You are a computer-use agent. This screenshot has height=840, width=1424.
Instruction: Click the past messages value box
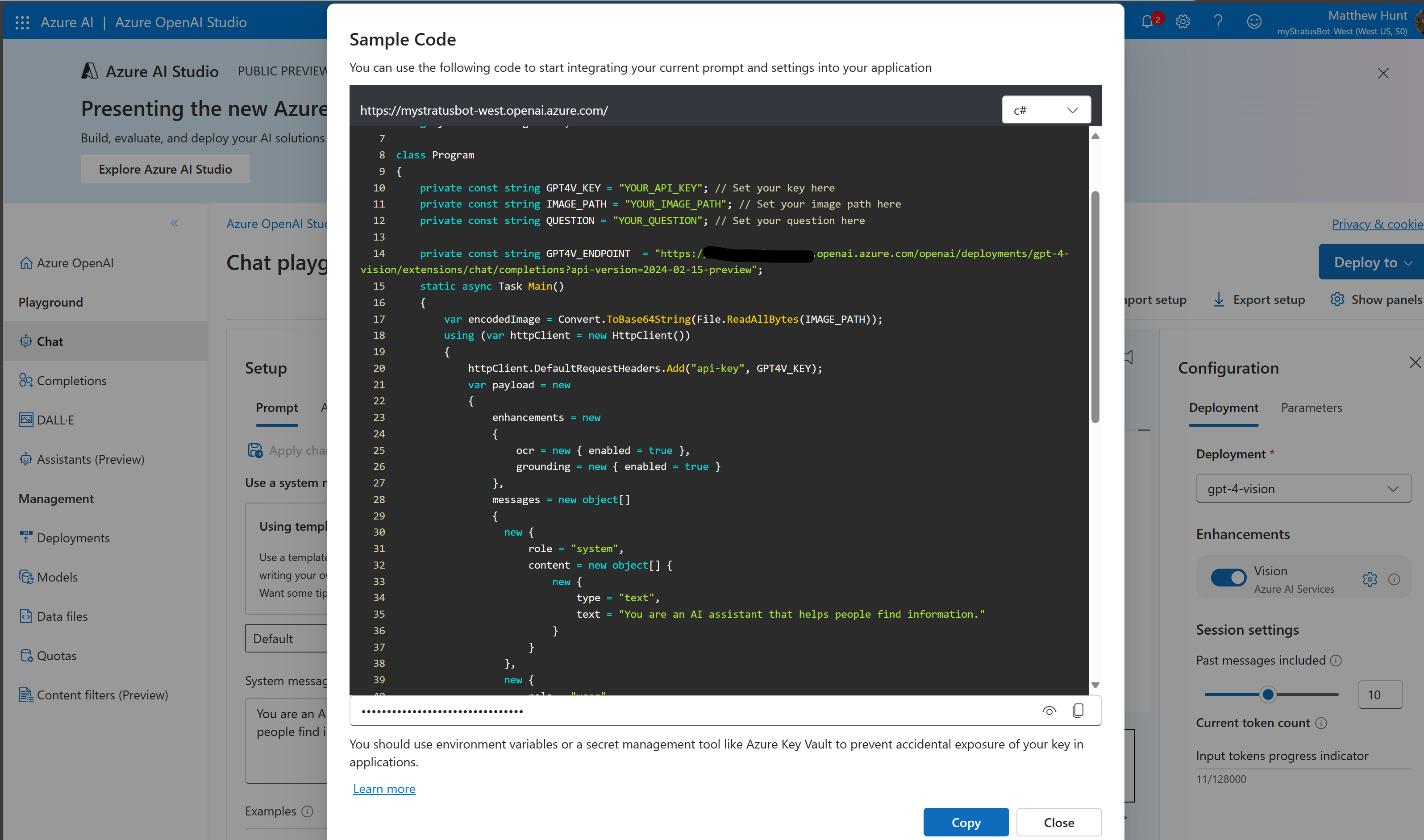(1380, 694)
